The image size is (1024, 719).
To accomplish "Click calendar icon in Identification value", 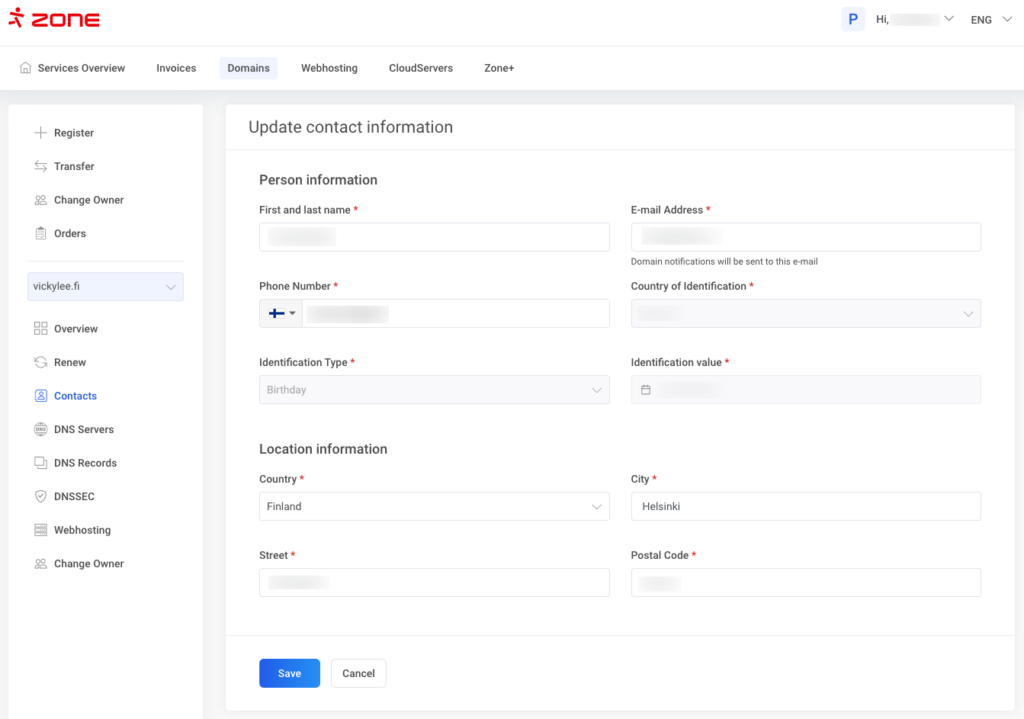I will pyautogui.click(x=646, y=390).
